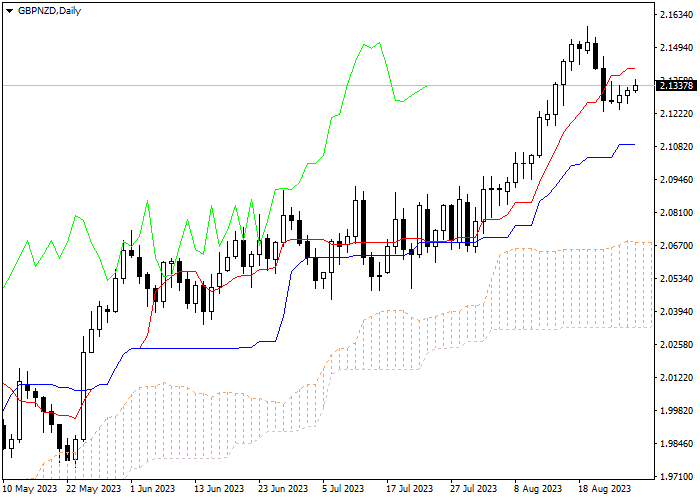Select the 17 Jul 2023 date label
Screen dimensions: 700x500
[x=410, y=489]
